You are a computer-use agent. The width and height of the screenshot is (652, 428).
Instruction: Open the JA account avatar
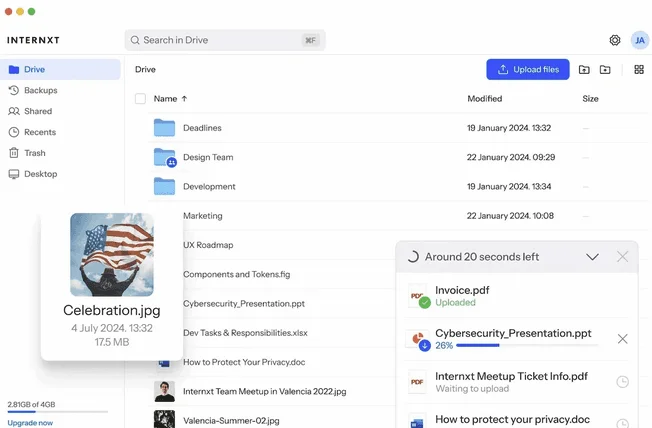click(640, 40)
